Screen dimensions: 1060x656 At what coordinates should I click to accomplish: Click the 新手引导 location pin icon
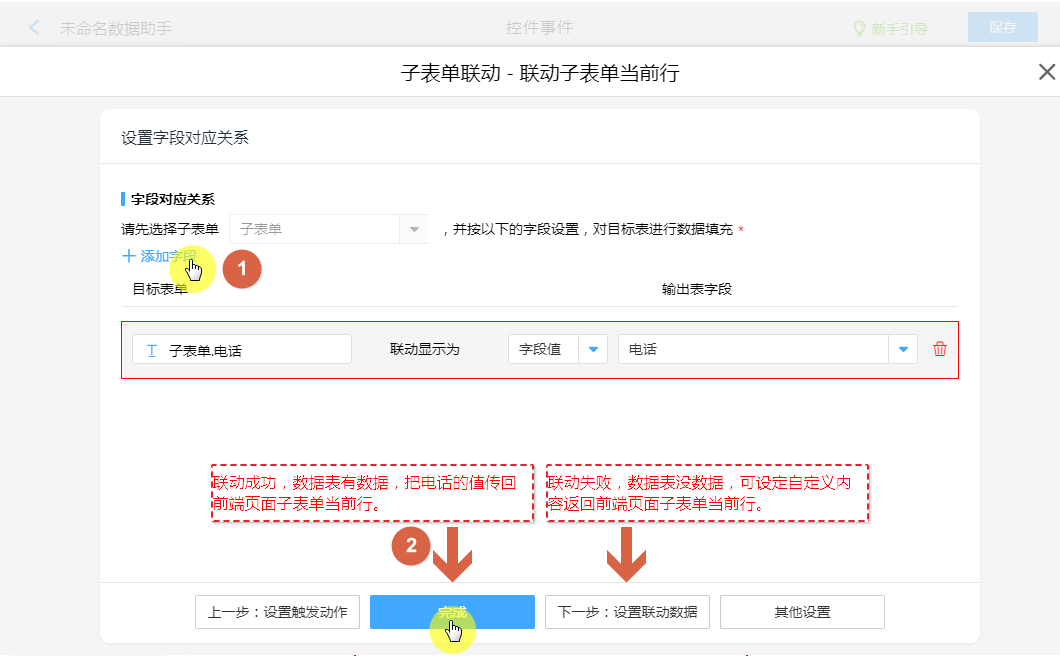[x=858, y=28]
